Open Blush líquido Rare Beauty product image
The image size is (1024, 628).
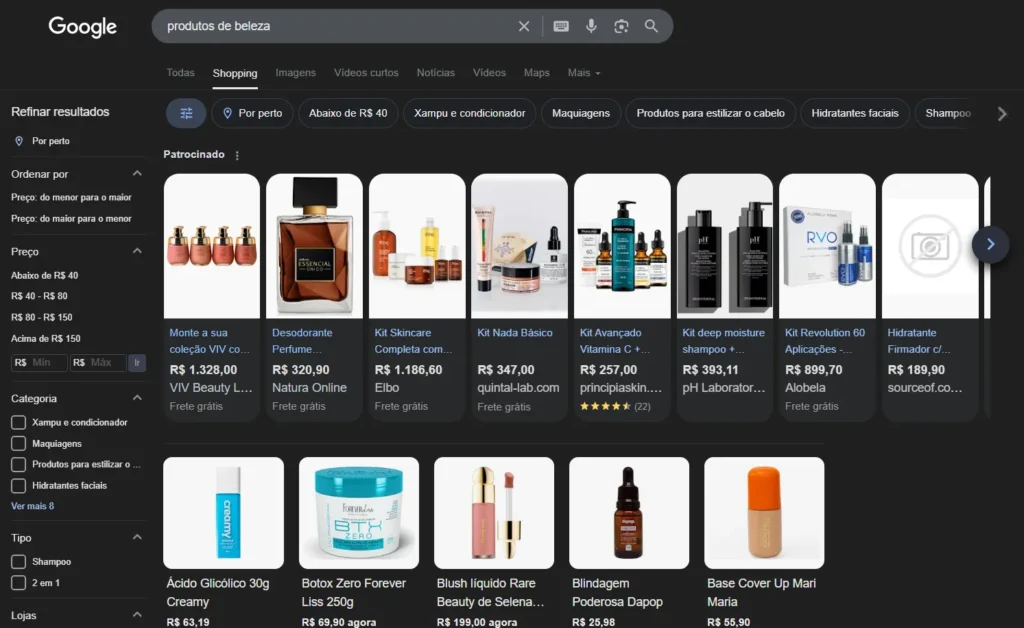coord(494,513)
